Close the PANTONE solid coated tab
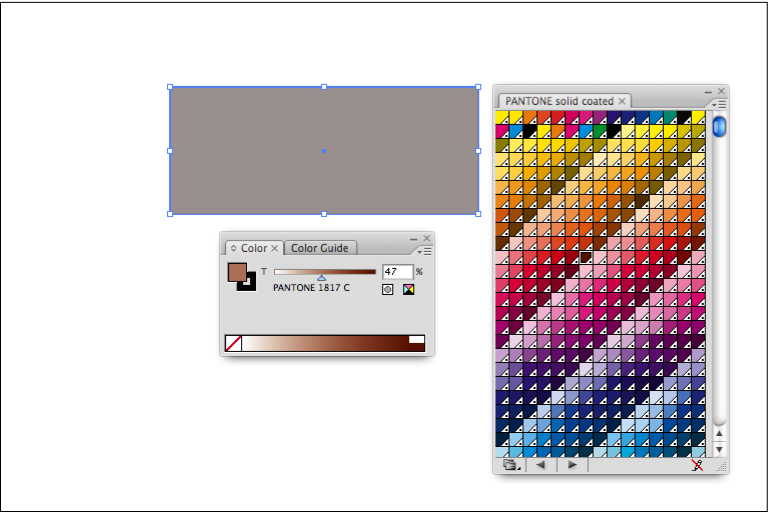 pos(622,101)
